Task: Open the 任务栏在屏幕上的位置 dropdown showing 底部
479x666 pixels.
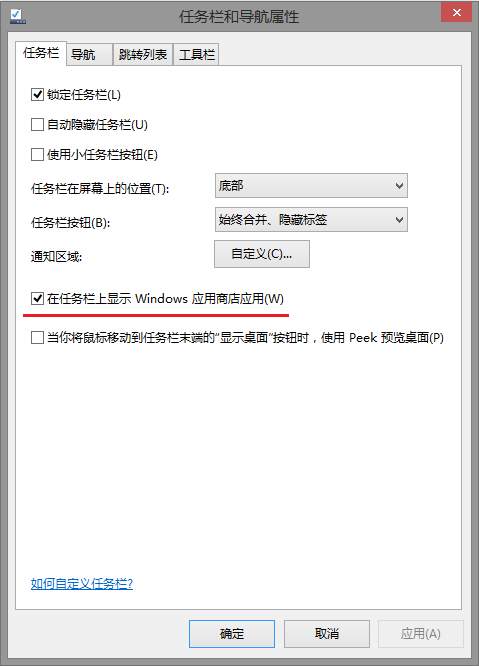Action: [311, 186]
